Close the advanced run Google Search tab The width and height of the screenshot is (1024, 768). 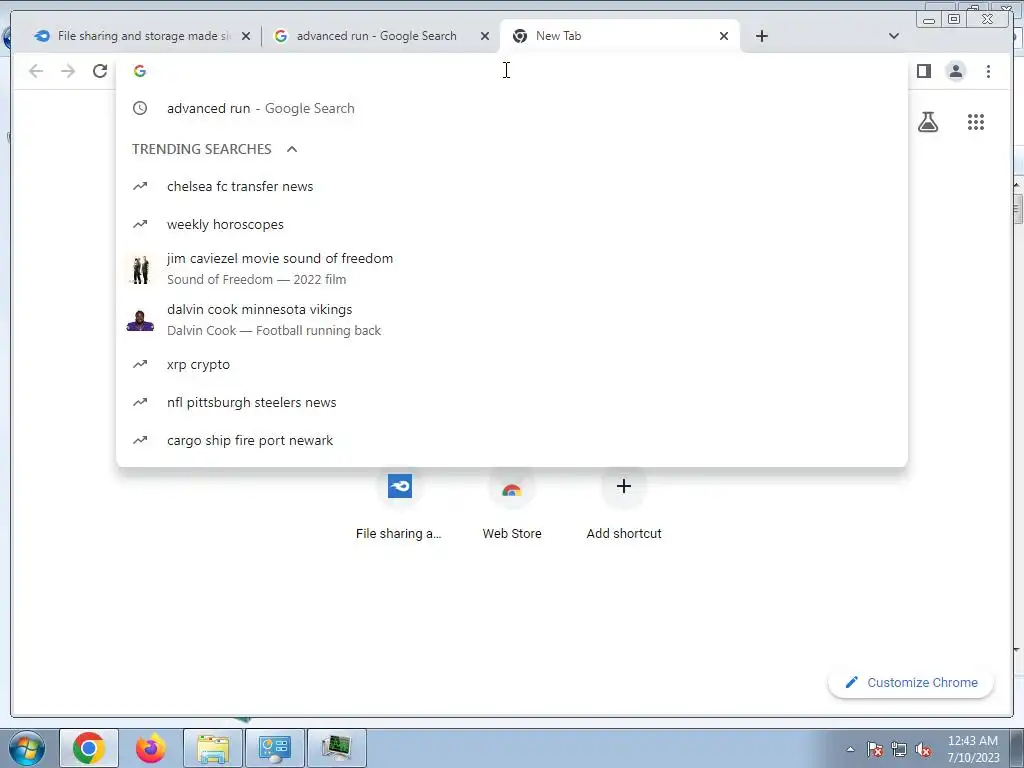[x=485, y=37]
